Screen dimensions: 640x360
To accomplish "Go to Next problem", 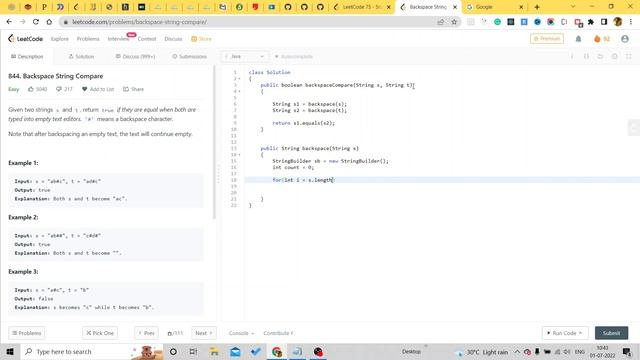I will click(x=204, y=333).
